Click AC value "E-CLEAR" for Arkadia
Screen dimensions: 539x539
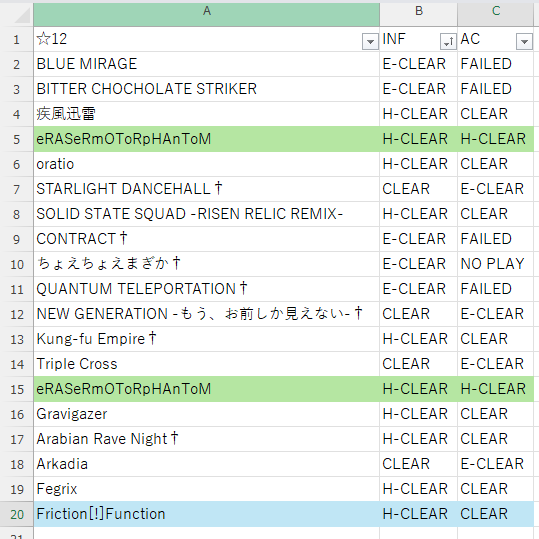[492, 464]
